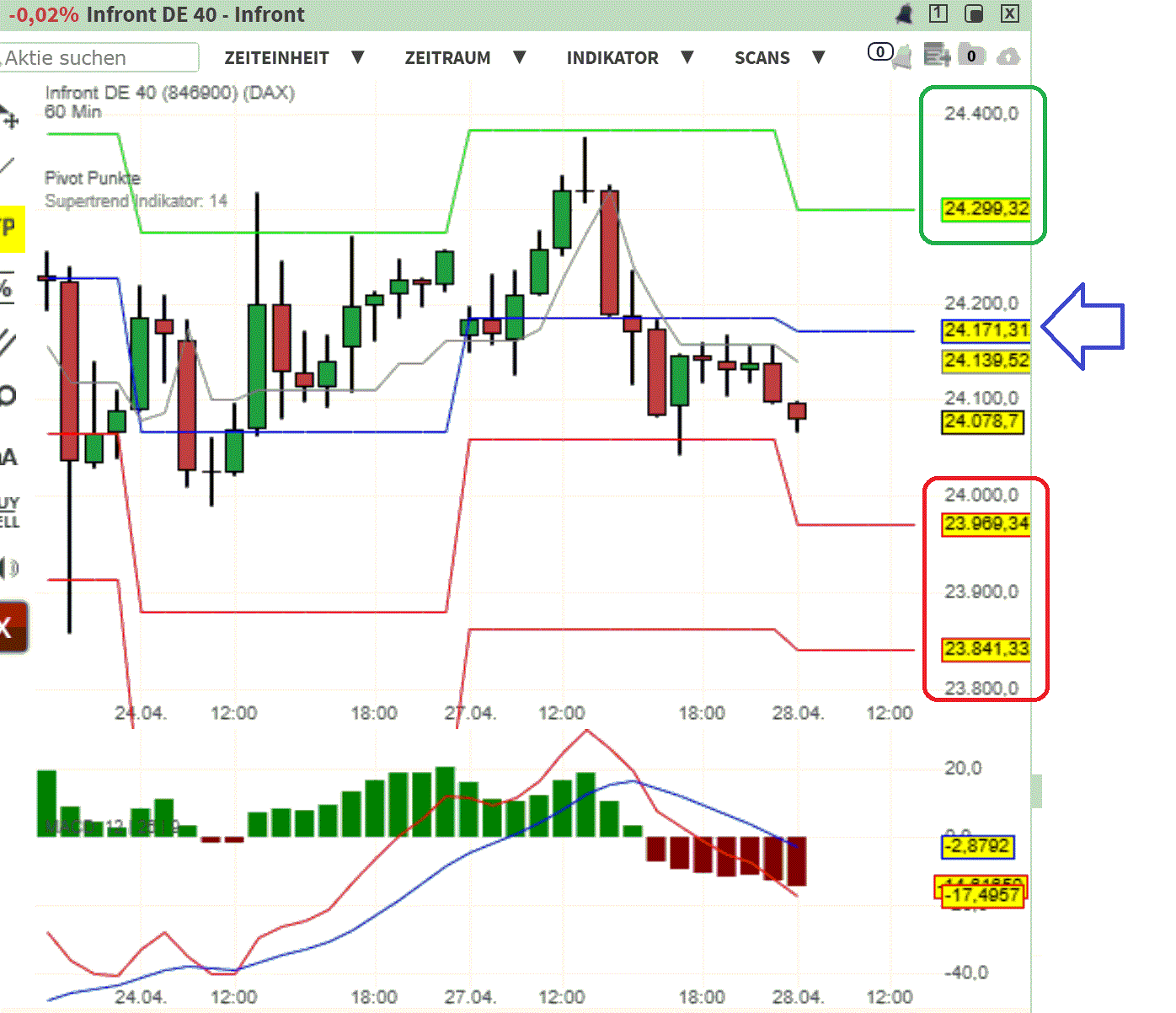Click the MACD axis value 20,0
This screenshot has height=1013, width=1176.
pos(963,769)
